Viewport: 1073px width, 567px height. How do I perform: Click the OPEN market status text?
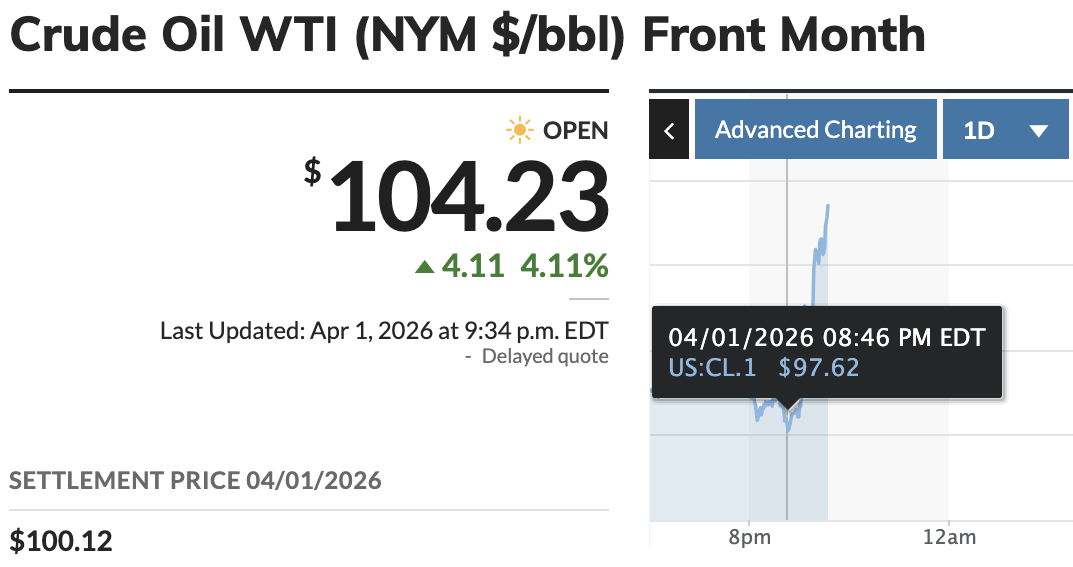pos(575,130)
